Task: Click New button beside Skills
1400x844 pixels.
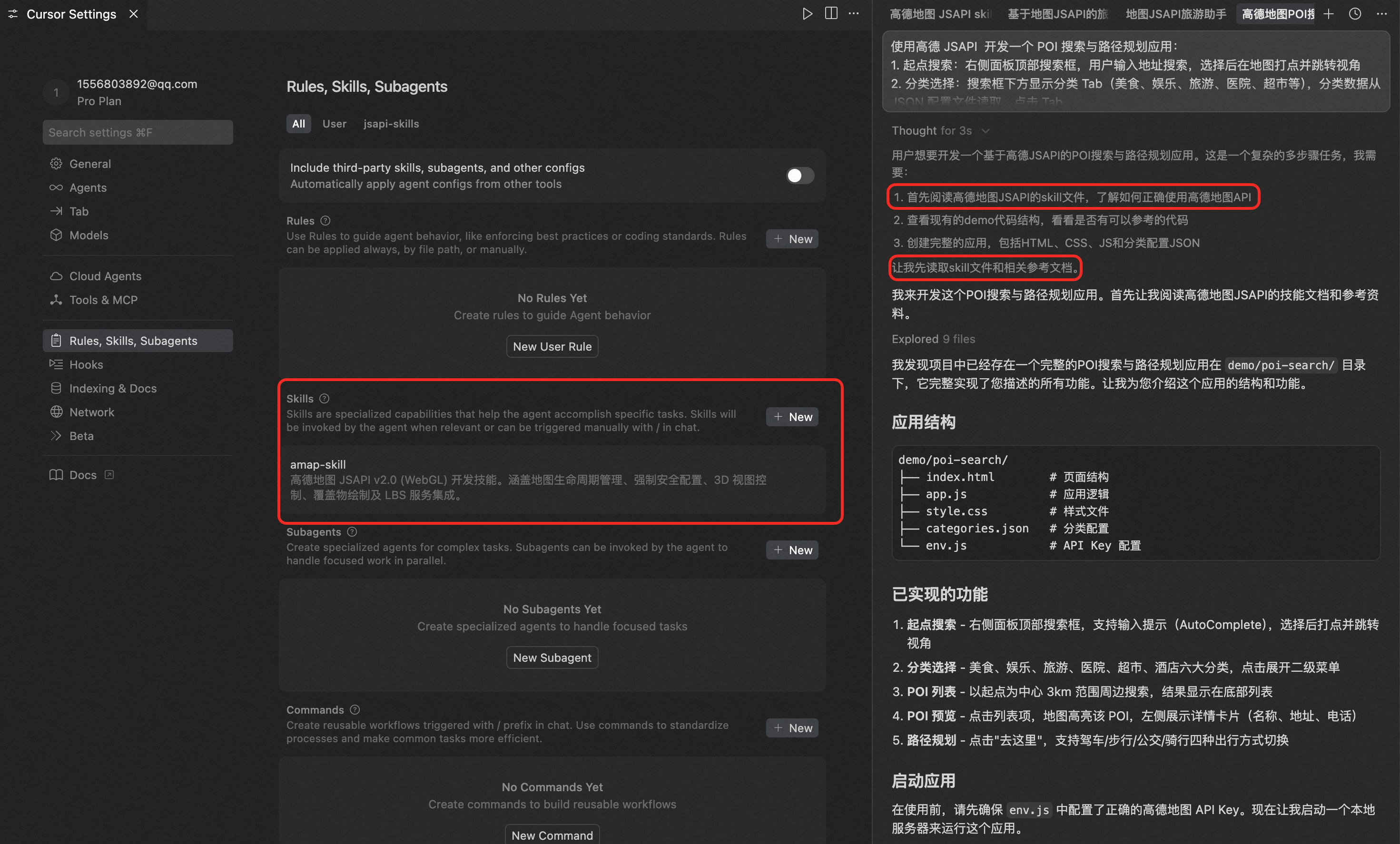Action: [x=792, y=417]
